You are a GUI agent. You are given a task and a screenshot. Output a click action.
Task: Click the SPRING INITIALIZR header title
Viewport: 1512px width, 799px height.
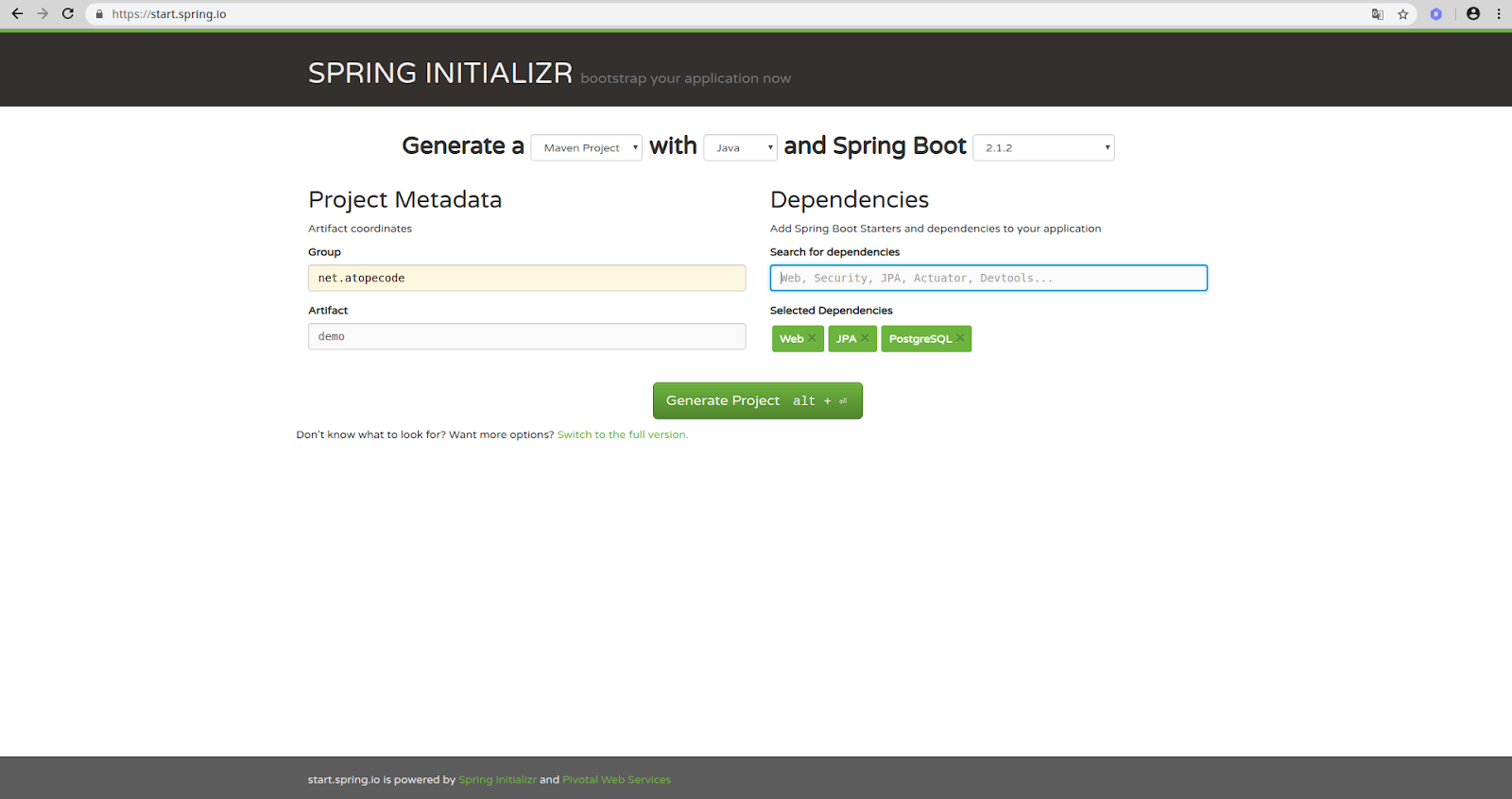point(440,73)
